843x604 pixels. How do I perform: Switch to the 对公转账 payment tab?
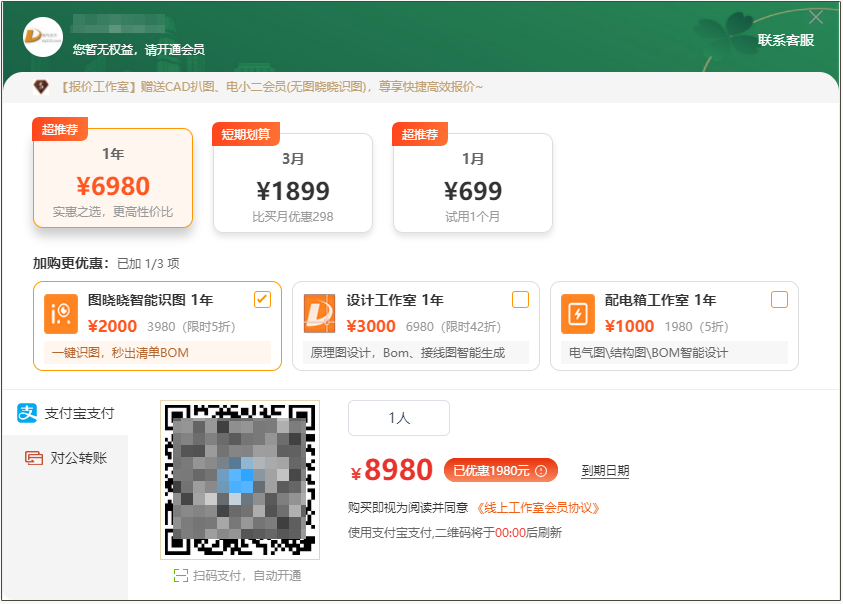tap(66, 458)
